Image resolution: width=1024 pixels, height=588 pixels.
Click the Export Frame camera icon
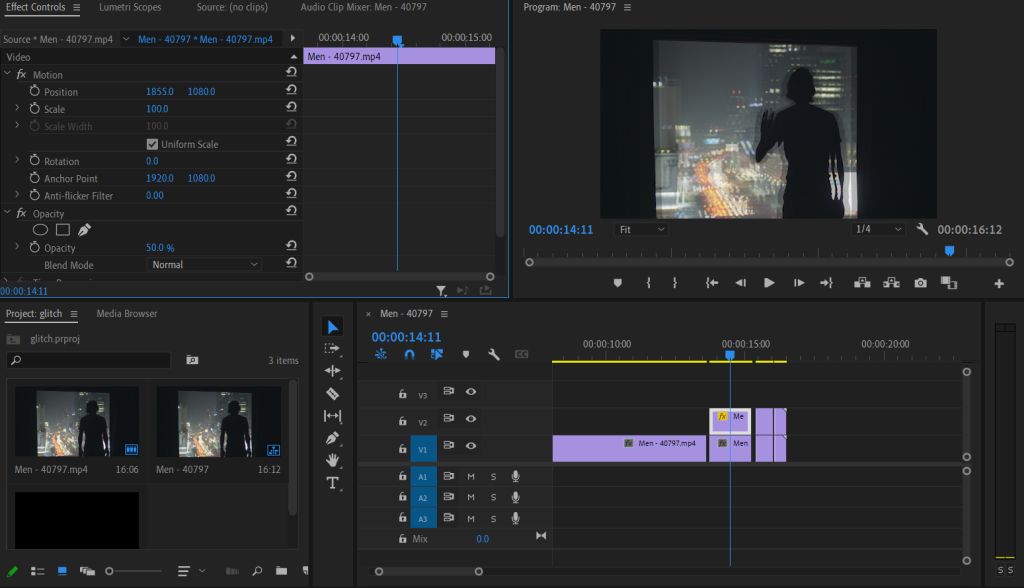point(920,283)
